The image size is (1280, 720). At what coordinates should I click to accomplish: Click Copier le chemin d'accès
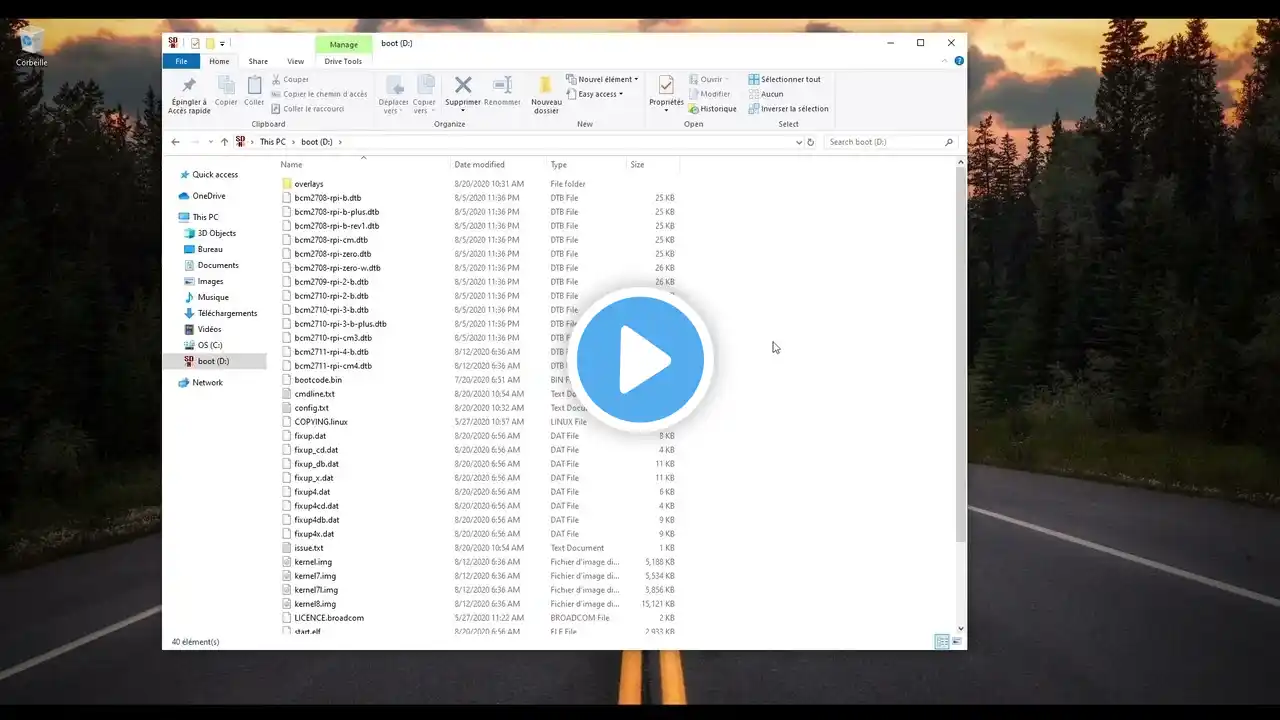(319, 94)
